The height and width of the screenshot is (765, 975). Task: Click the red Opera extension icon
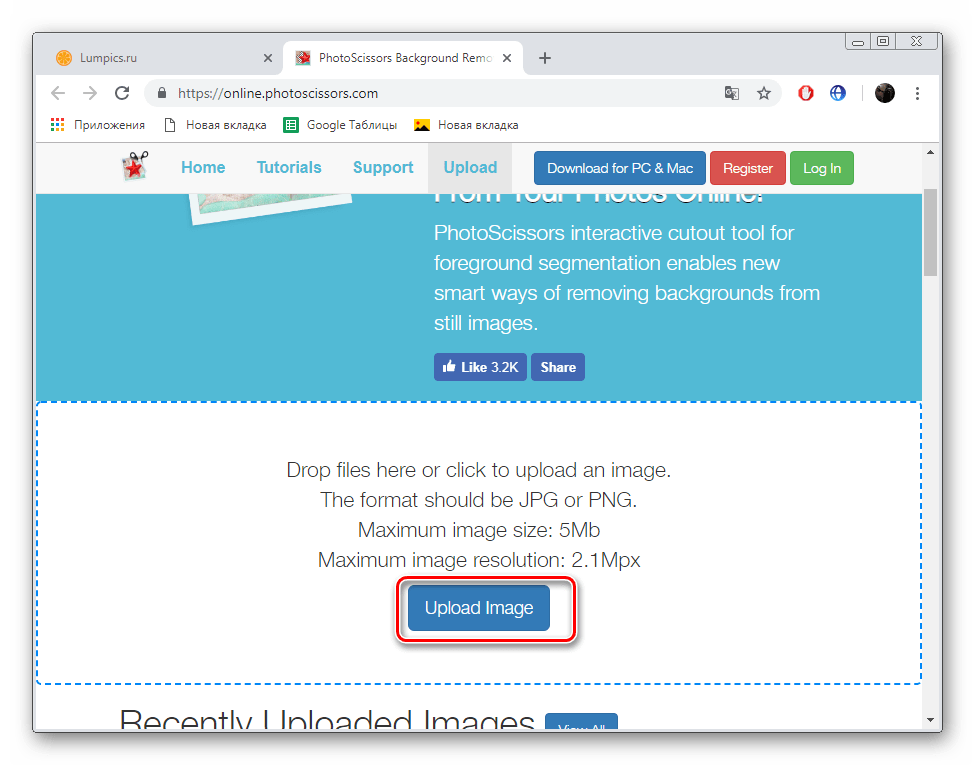[806, 93]
